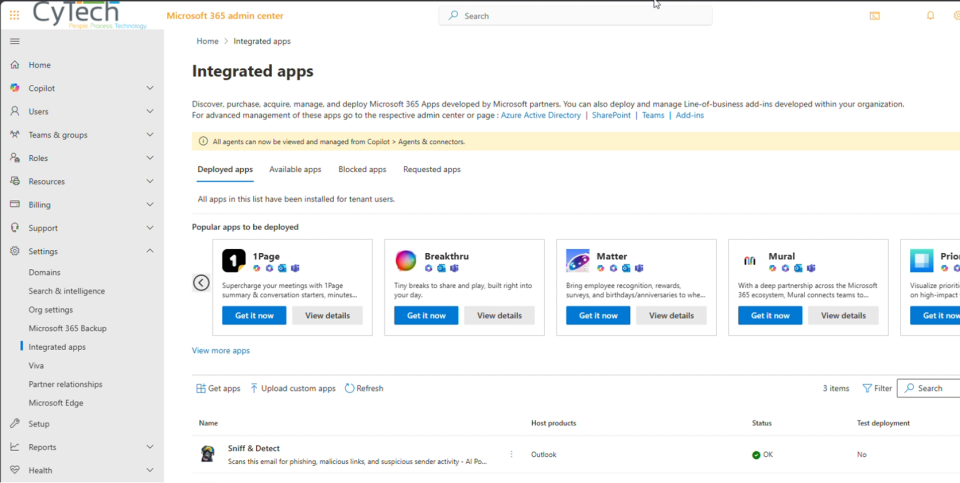960x483 pixels.
Task: Open the Azure Active Directory link
Action: [x=541, y=115]
